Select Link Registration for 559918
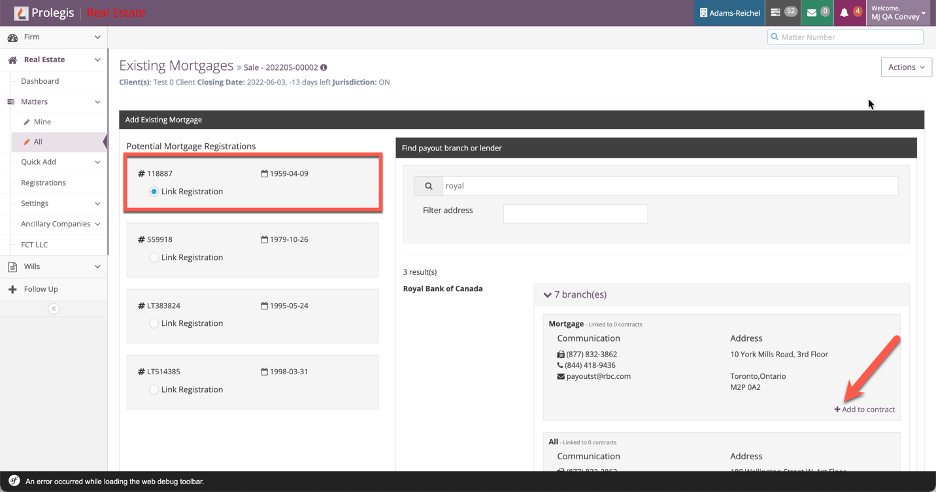 [154, 257]
